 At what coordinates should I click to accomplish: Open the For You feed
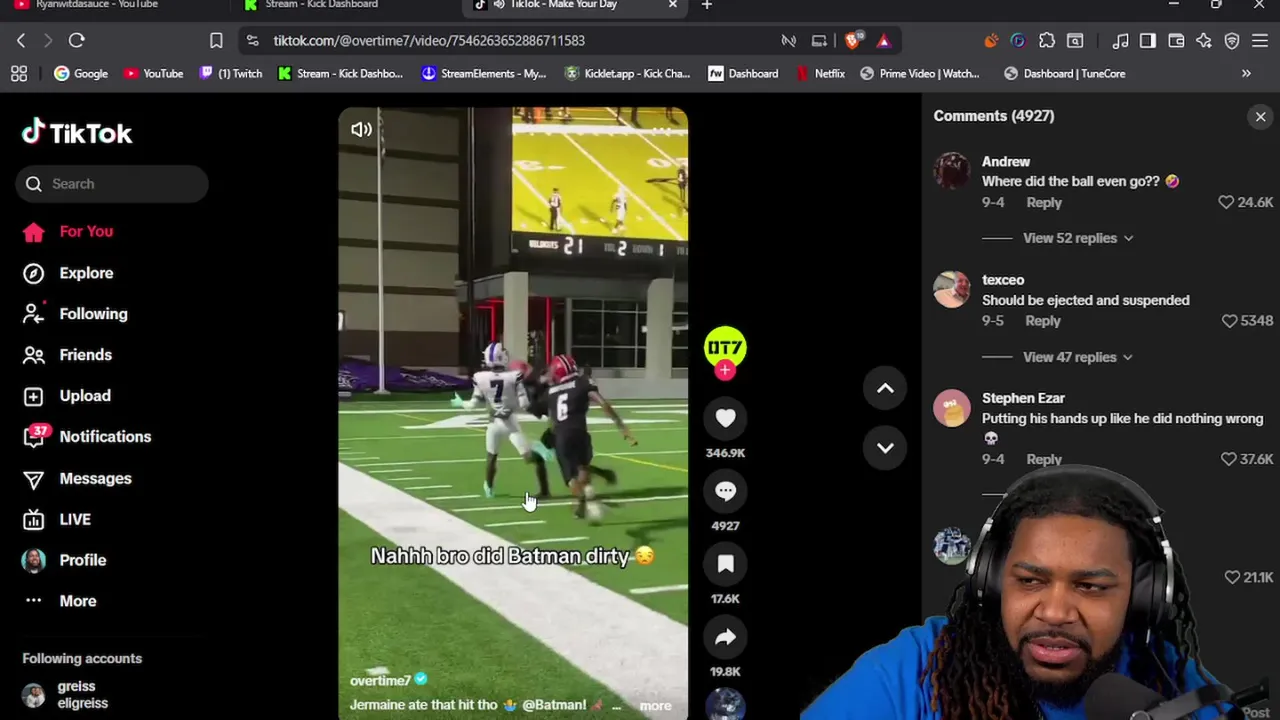[x=68, y=231]
